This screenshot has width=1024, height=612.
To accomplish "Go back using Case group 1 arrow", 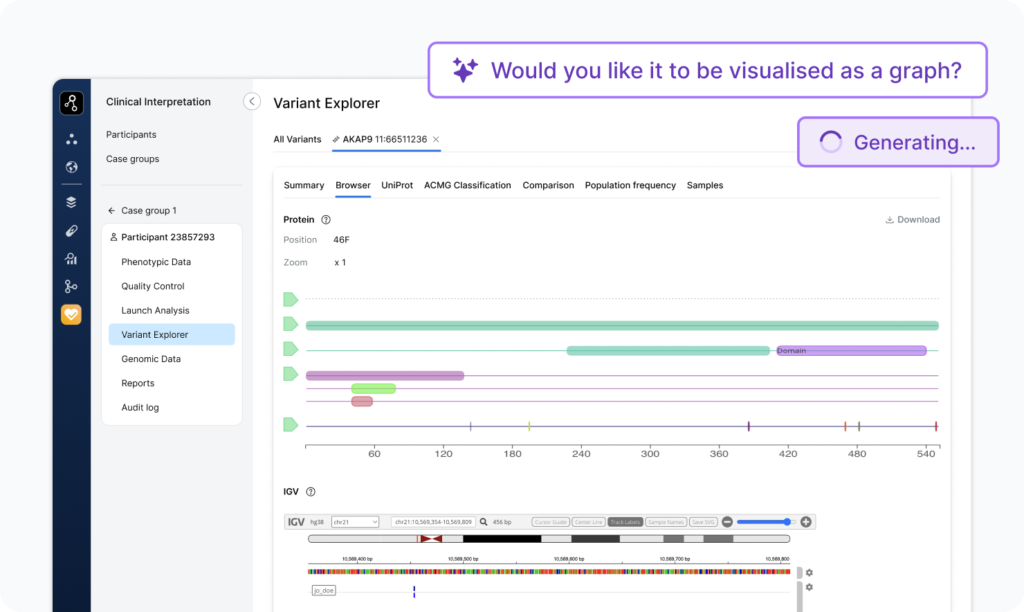I will (x=111, y=211).
